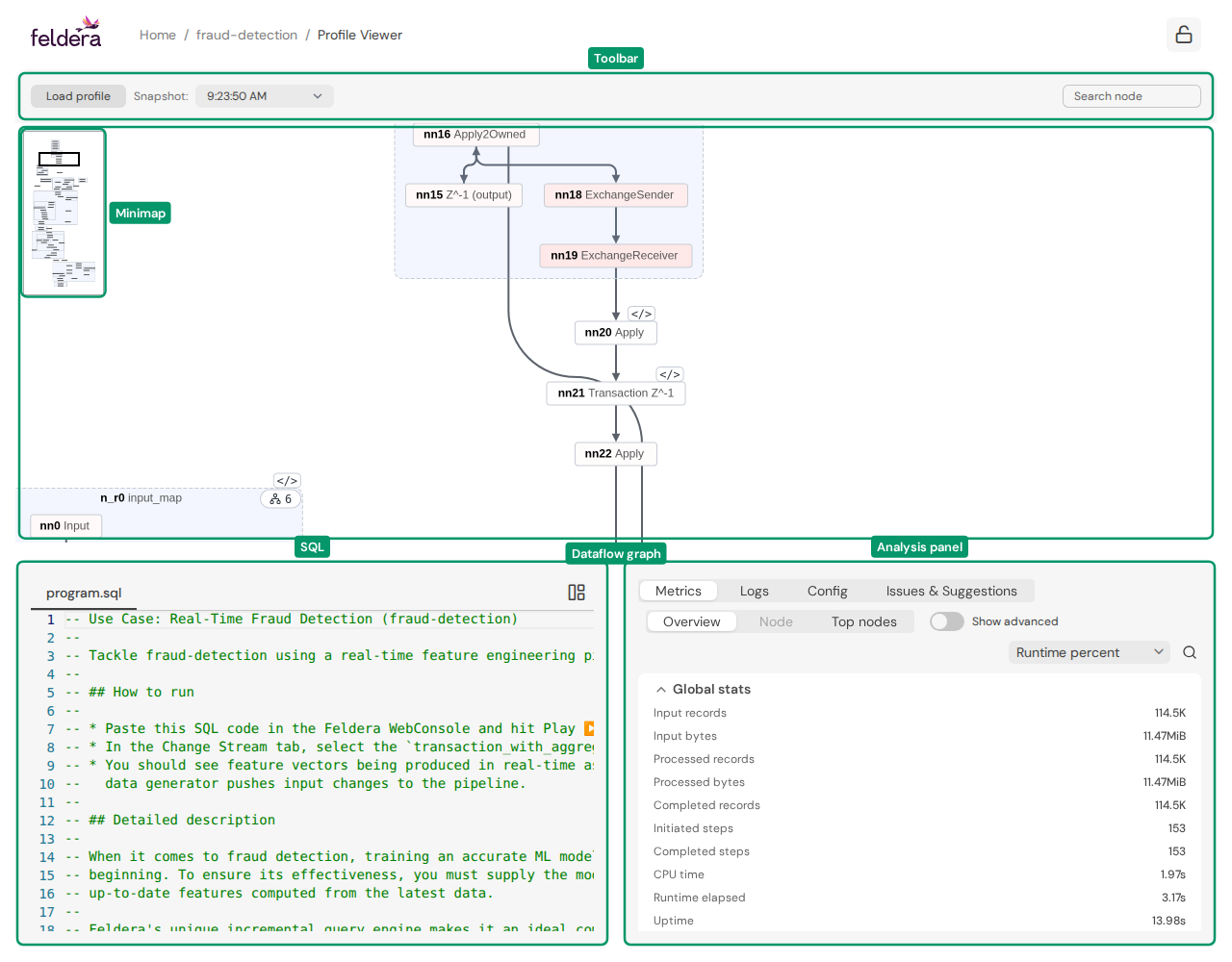Click the n_r0 input_map label
Screen dimensions: 1232x962
pyautogui.click(x=141, y=498)
